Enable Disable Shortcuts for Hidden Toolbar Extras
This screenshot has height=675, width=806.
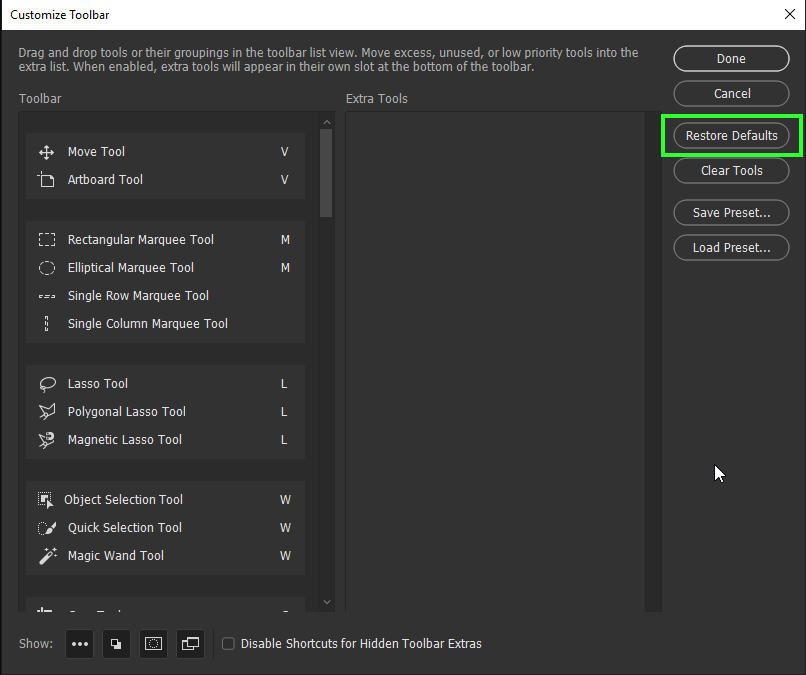pos(228,643)
